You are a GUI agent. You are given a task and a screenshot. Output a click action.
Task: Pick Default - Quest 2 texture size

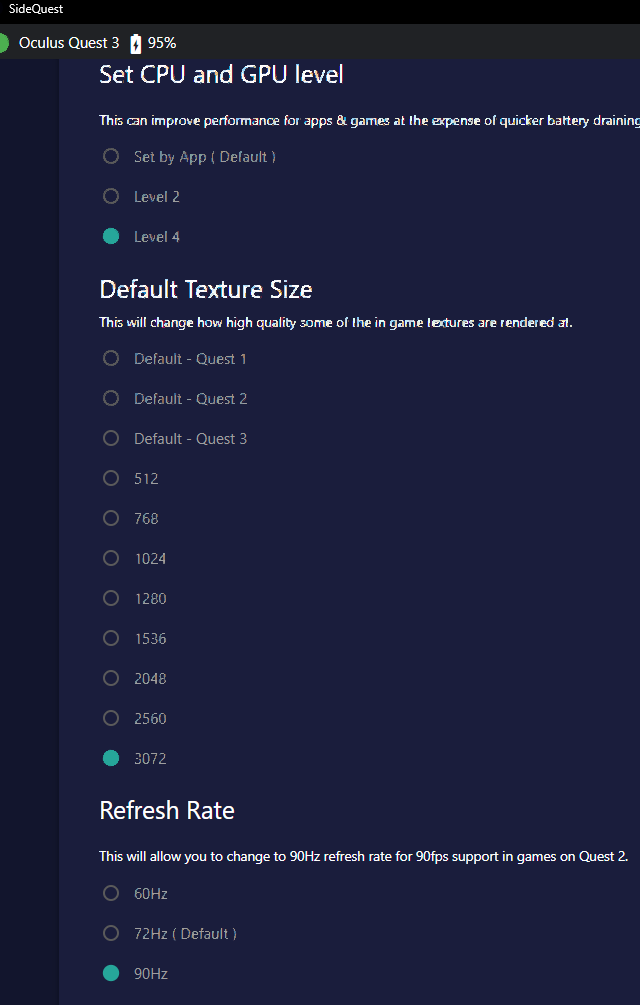(111, 398)
